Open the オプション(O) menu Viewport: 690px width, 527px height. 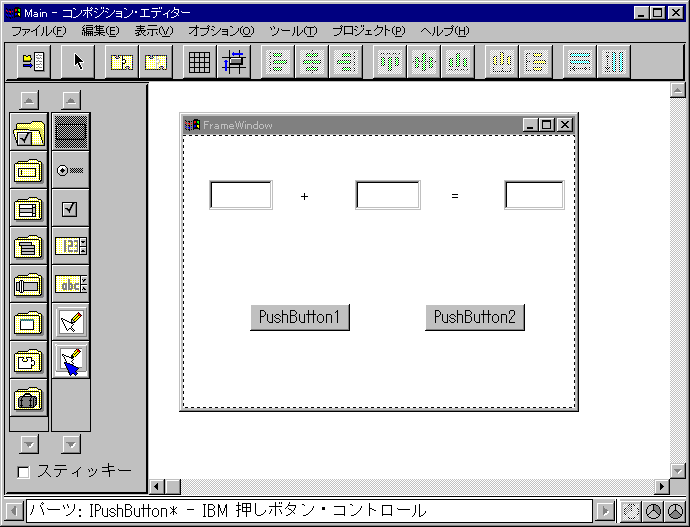(x=221, y=31)
